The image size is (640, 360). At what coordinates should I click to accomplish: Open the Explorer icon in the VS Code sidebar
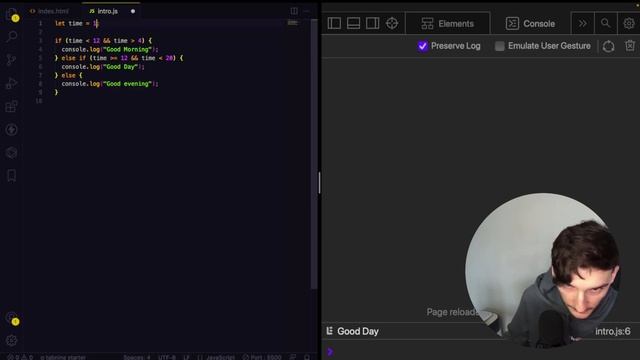pos(11,14)
